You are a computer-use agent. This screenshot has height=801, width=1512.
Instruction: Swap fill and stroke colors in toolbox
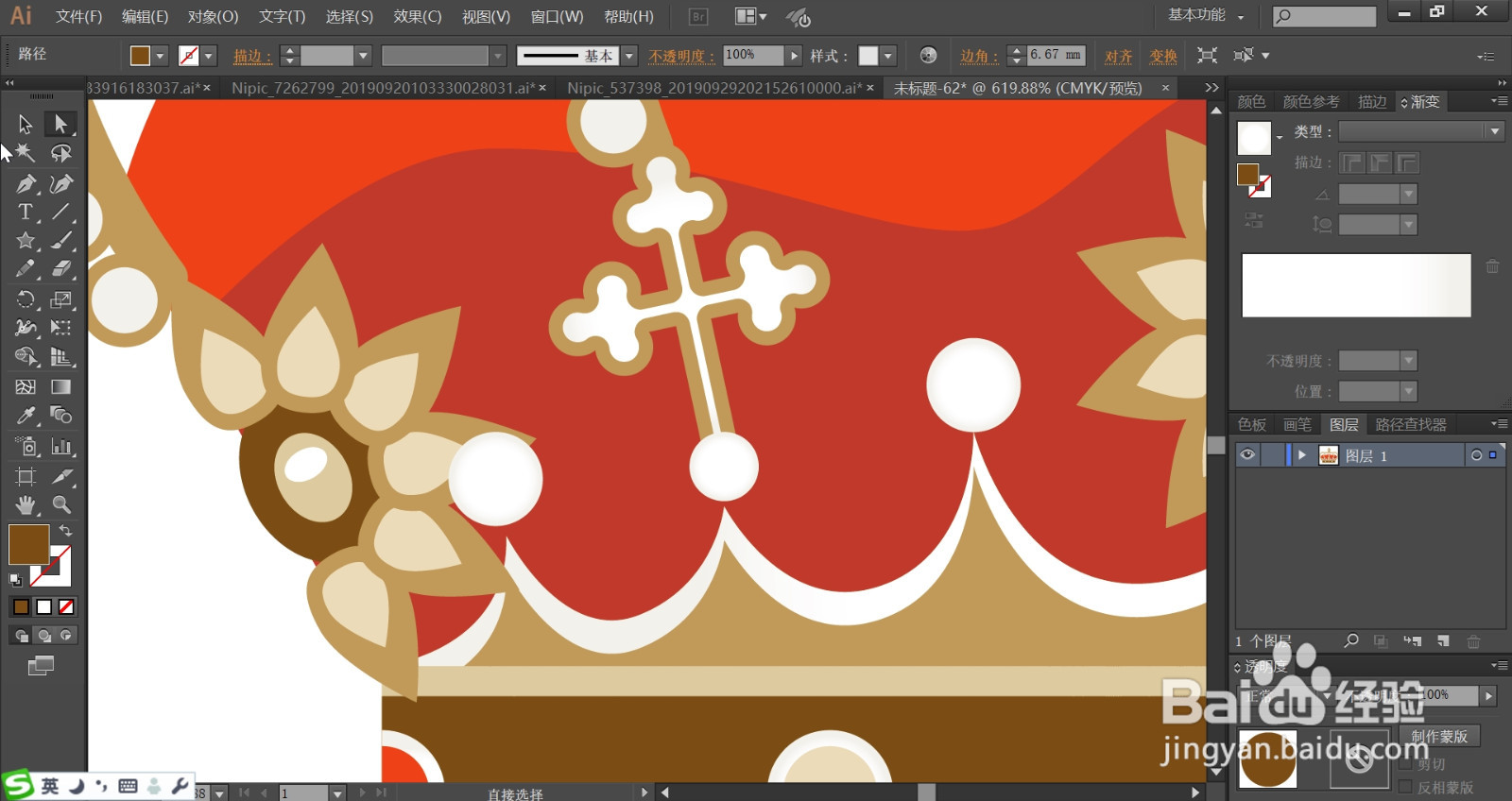[66, 531]
